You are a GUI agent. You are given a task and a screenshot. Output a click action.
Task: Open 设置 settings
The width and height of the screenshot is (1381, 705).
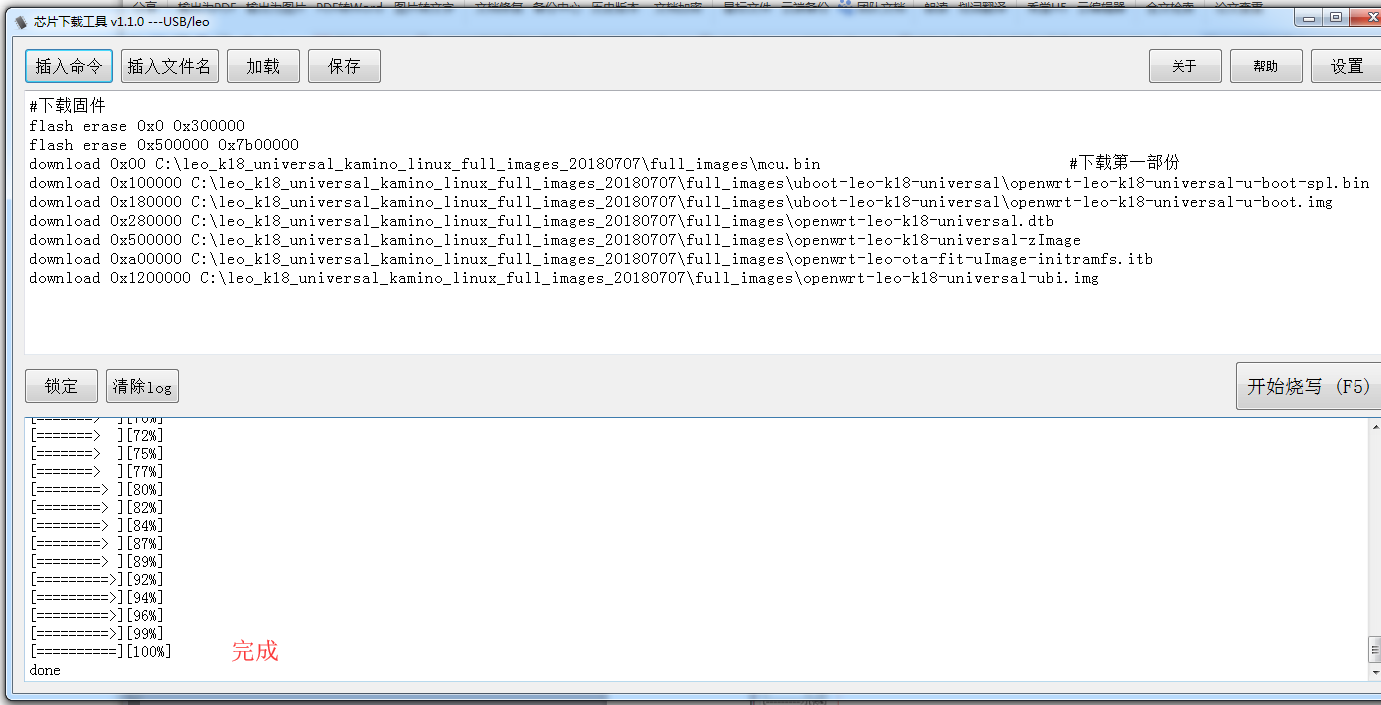pos(1346,66)
